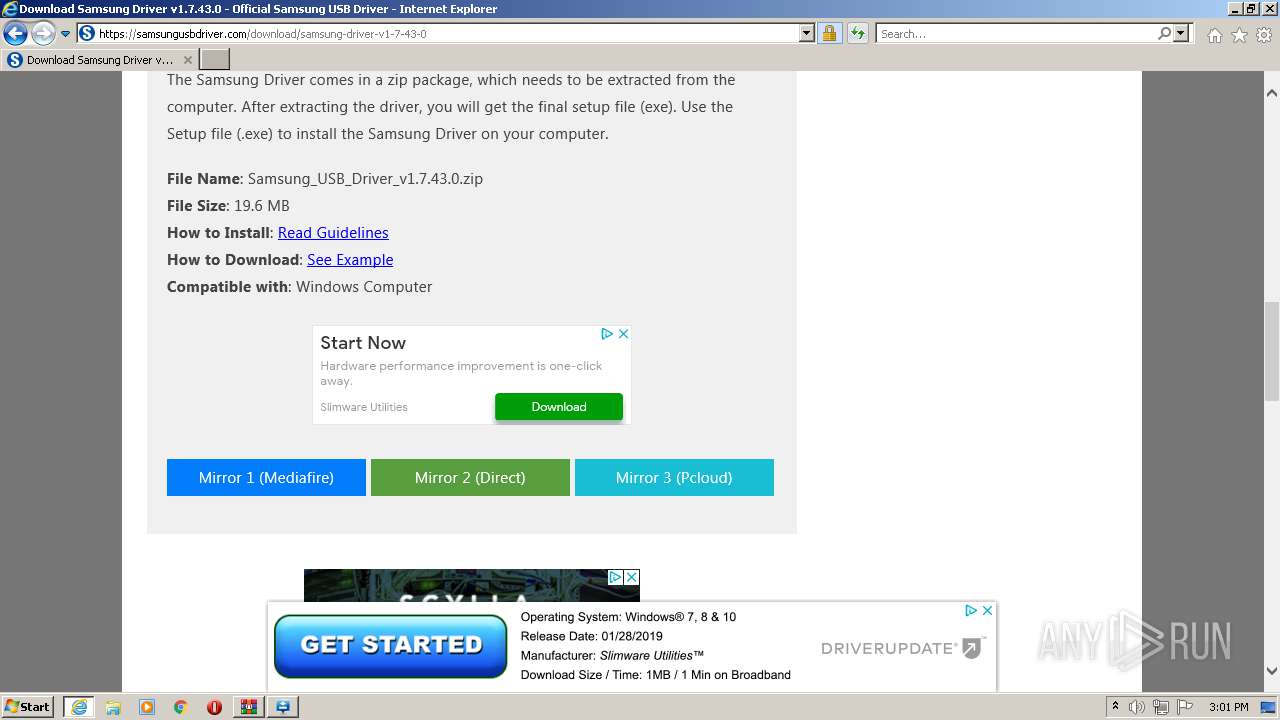
Task: Click the file name Samsung_USB_Driver_v1.7.43.0.zip text
Action: (365, 179)
